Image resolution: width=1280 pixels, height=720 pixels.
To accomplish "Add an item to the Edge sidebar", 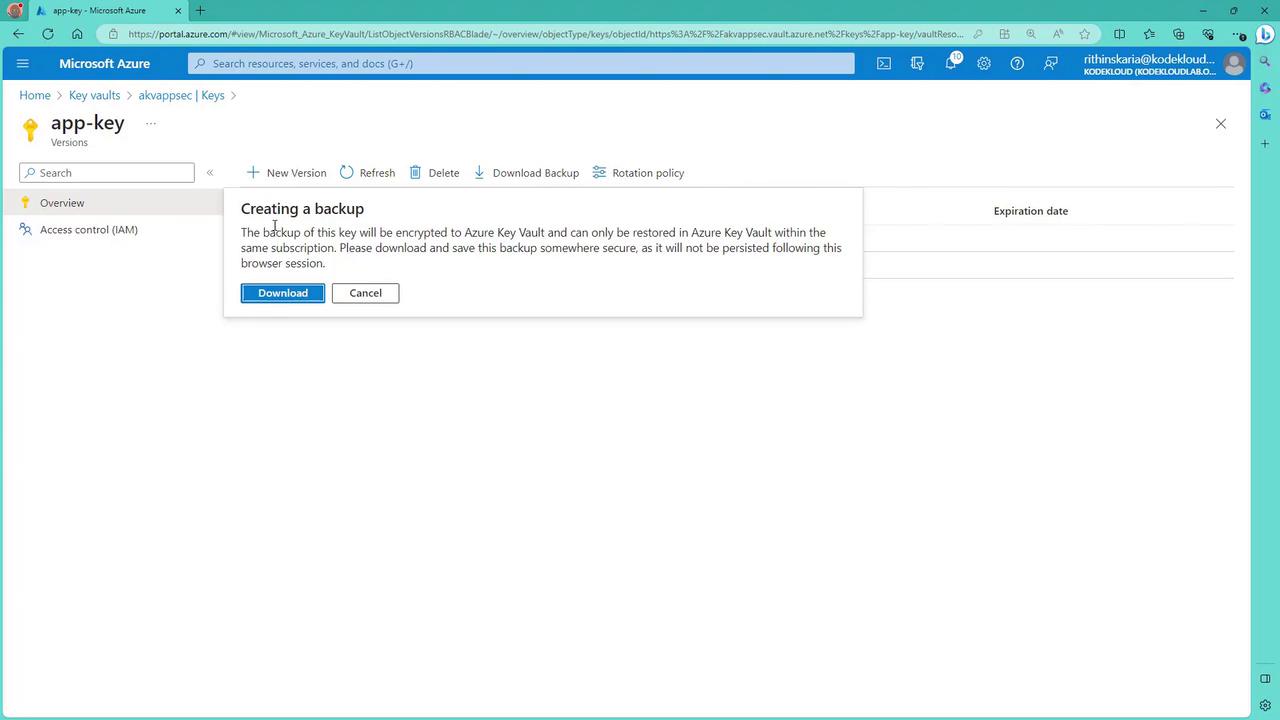I will pyautogui.click(x=1265, y=144).
